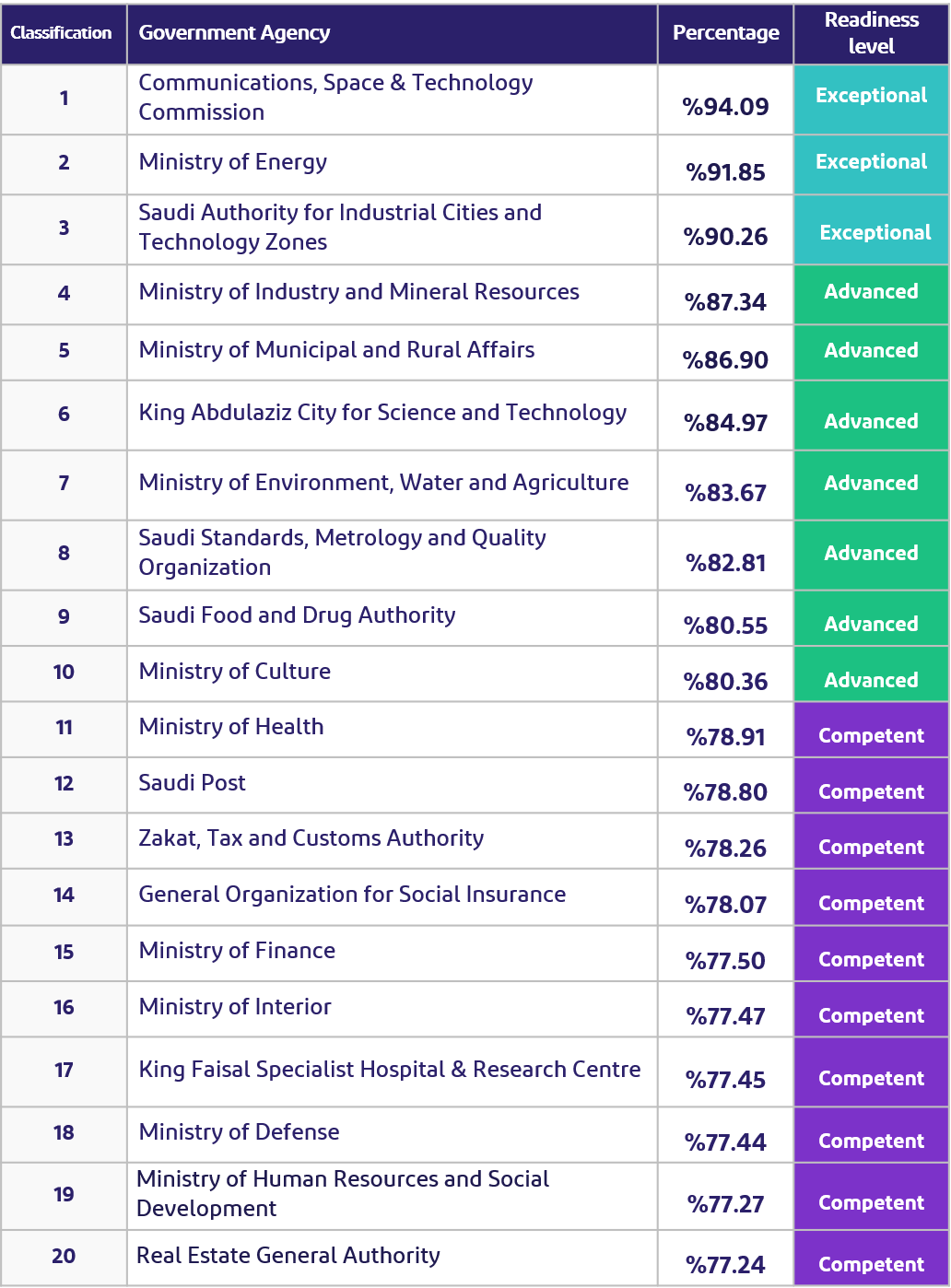Click the Advanced badge for Ministry of Culture
The image size is (951, 1288).
click(x=870, y=680)
